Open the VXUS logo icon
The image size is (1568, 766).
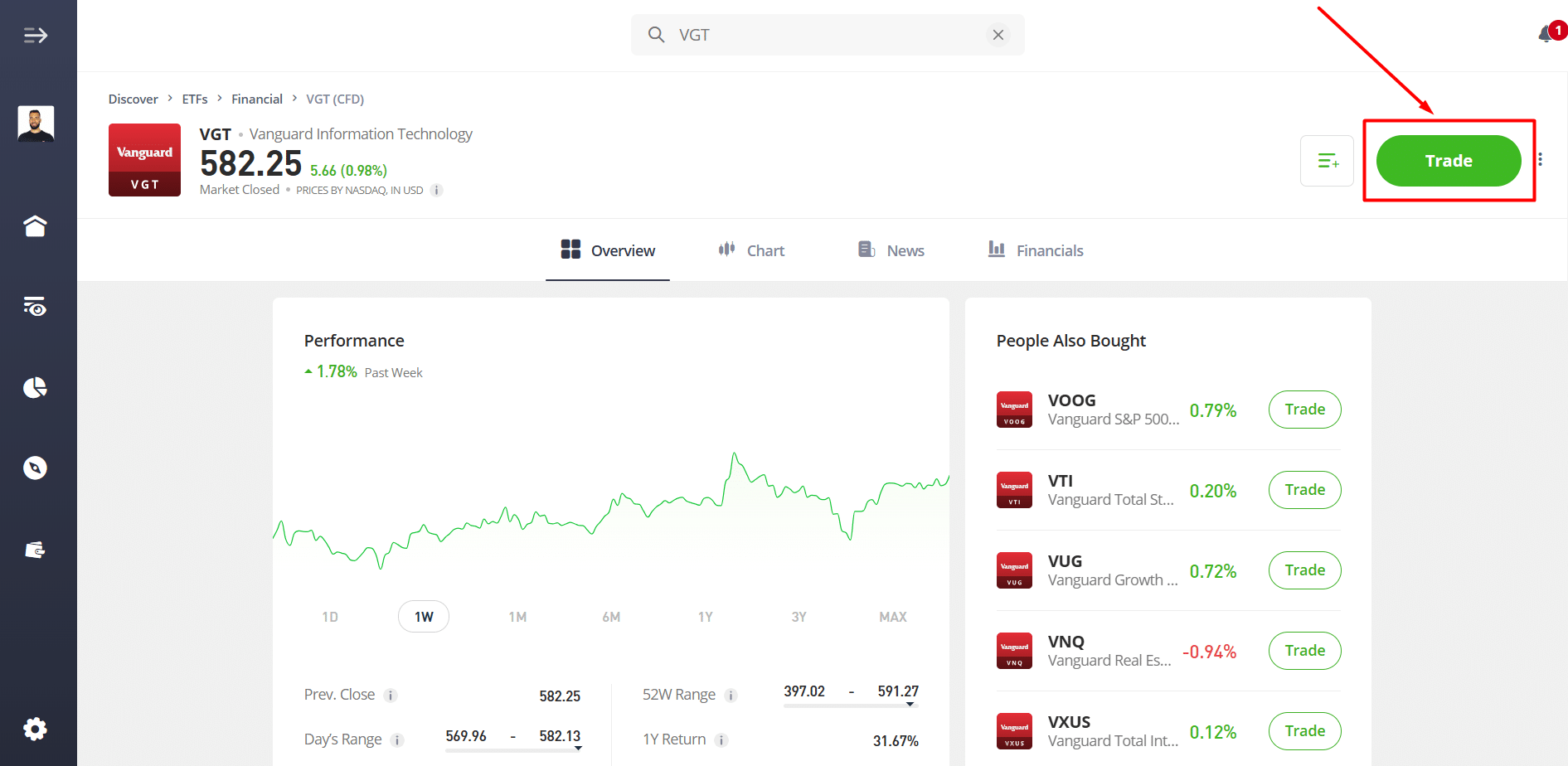1014,731
